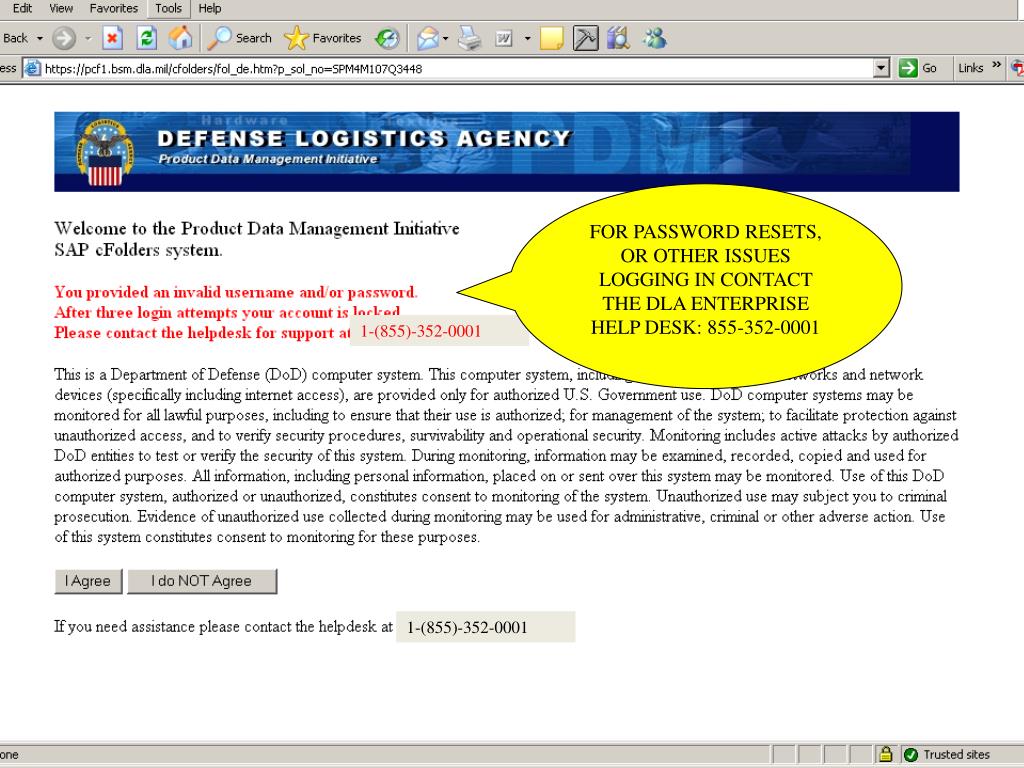Click the yellow note icon
The height and width of the screenshot is (768, 1024).
(552, 39)
